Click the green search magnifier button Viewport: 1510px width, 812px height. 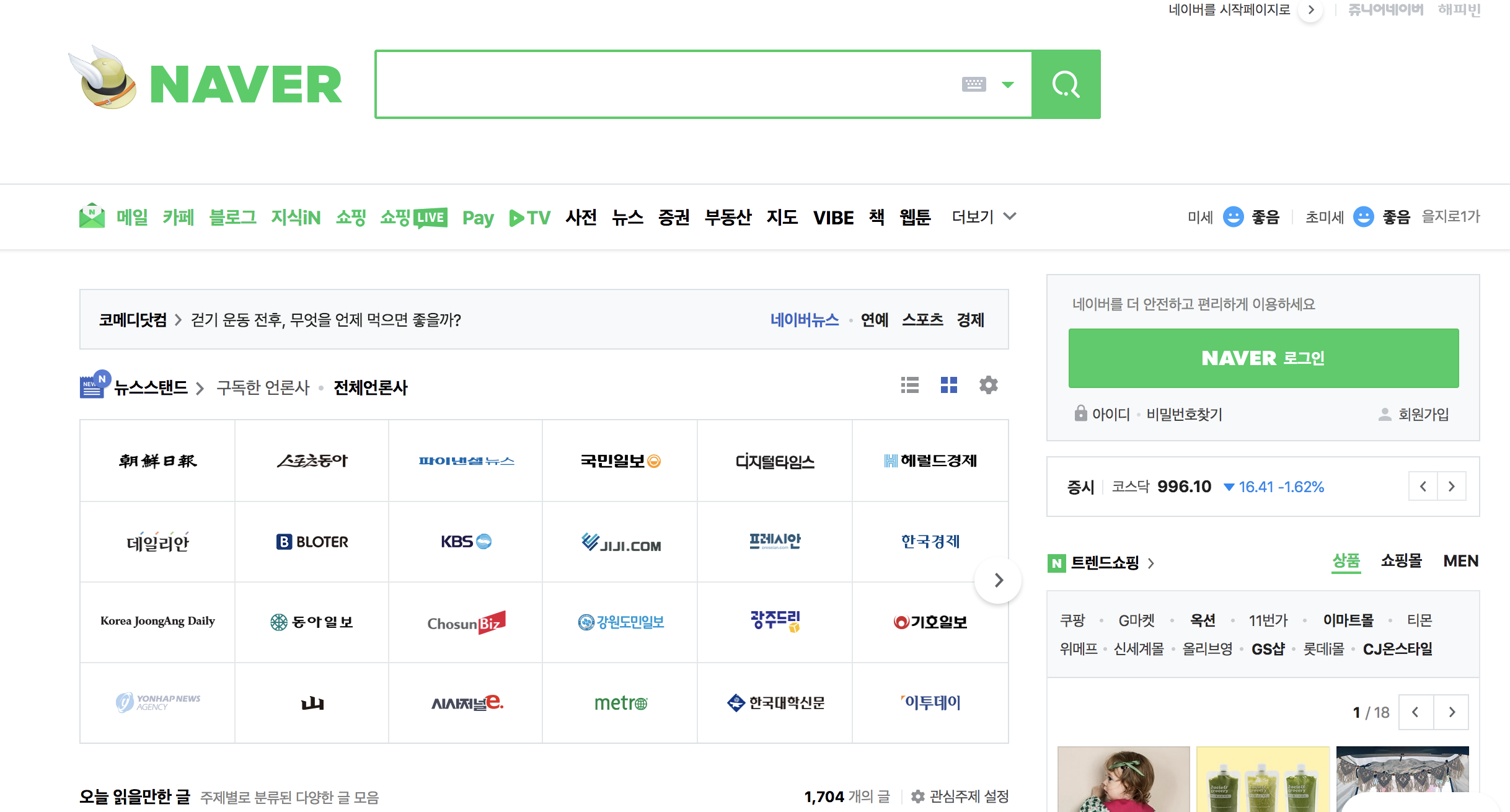tap(1066, 84)
